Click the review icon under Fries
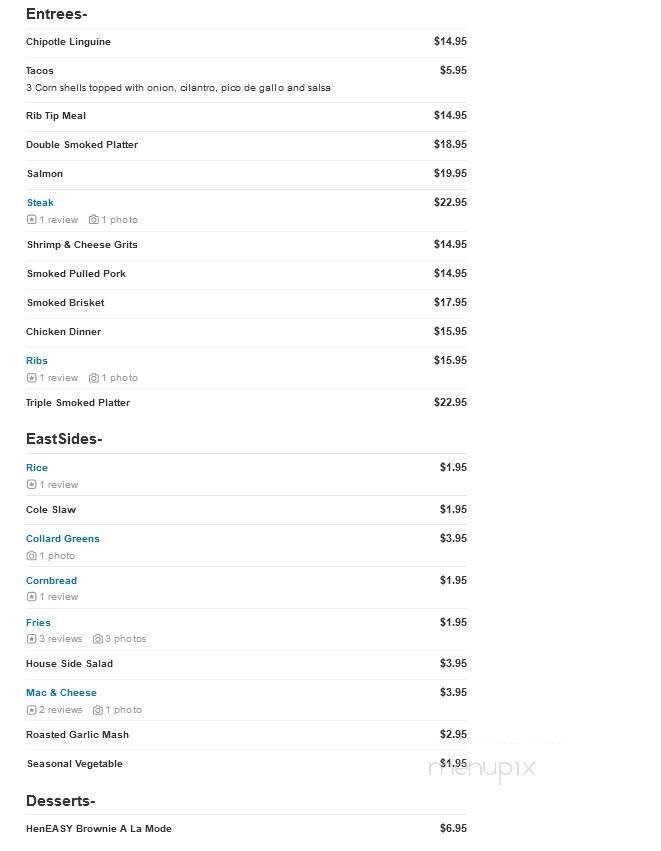The width and height of the screenshot is (661, 851). coord(30,639)
